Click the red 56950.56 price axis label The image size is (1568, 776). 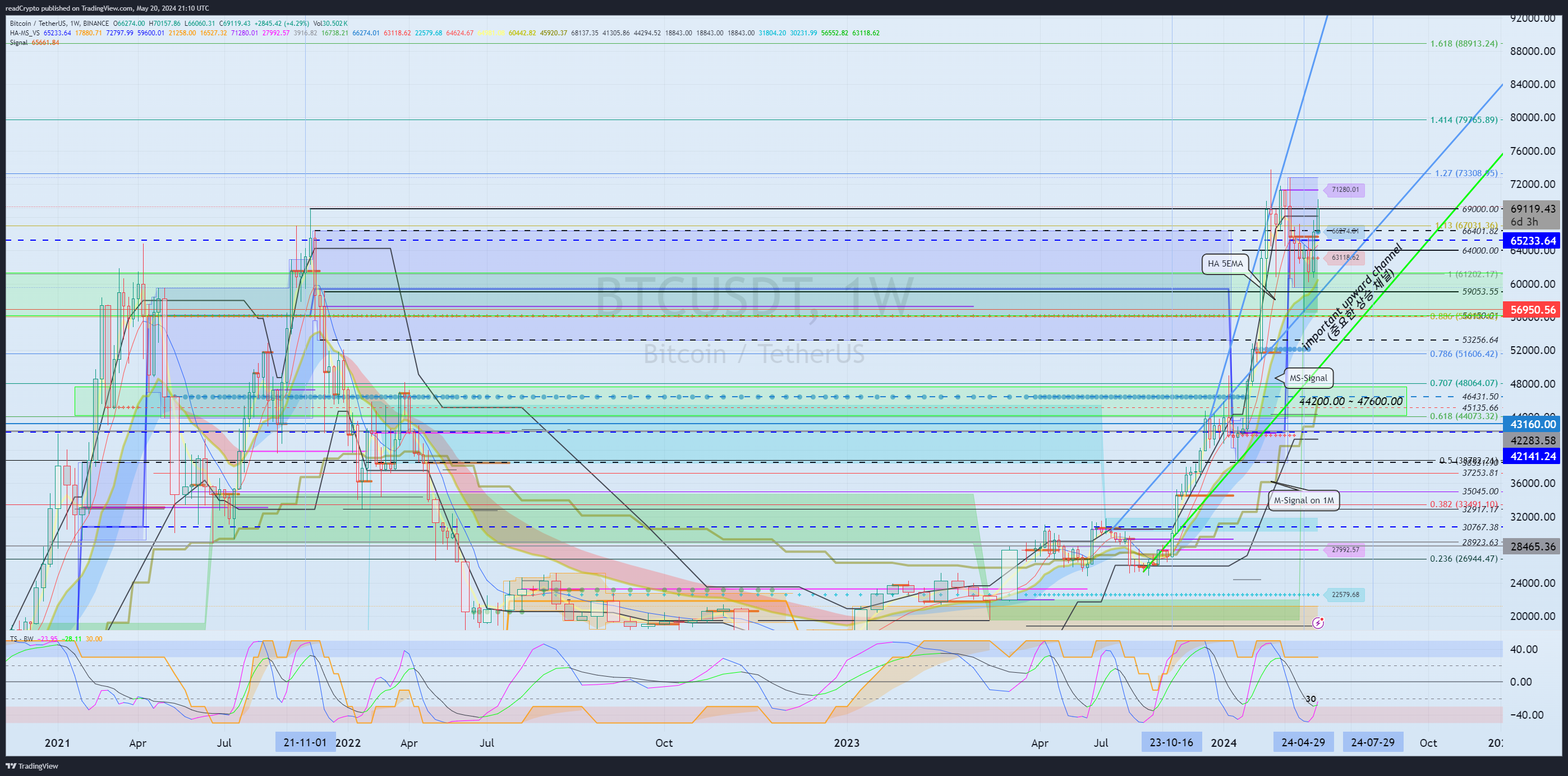(1532, 310)
